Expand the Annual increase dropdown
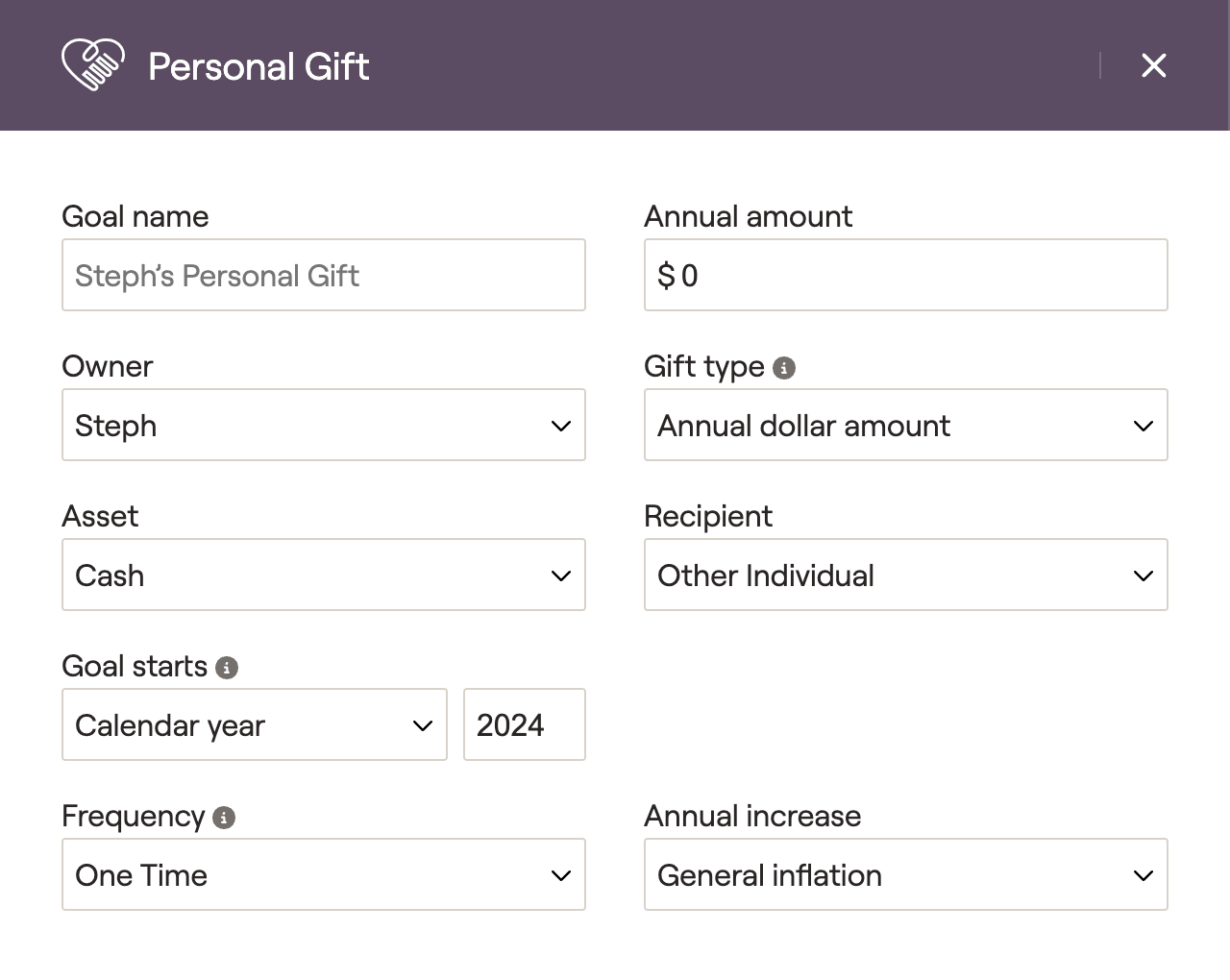 905,874
